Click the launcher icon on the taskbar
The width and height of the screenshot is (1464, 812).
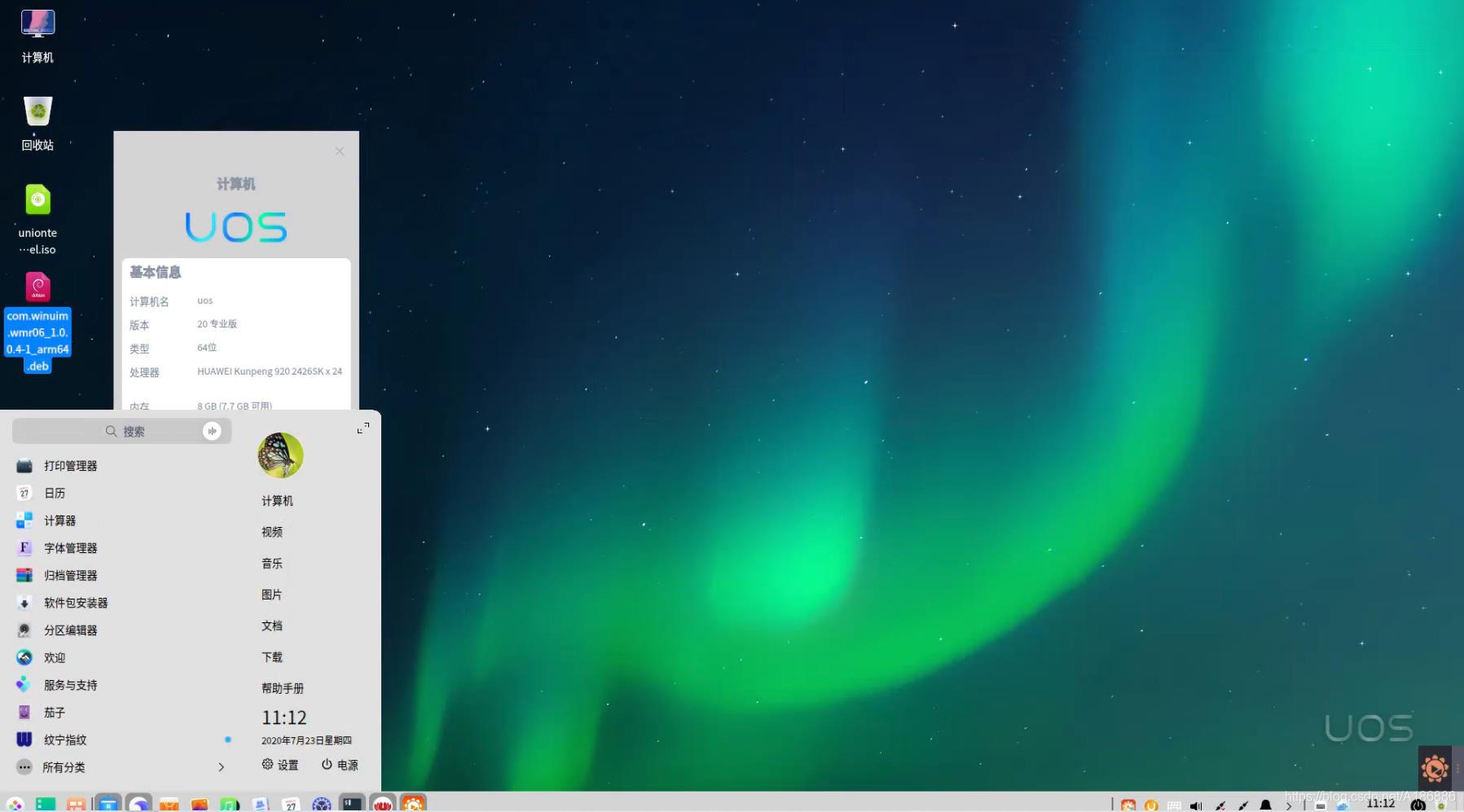15,805
